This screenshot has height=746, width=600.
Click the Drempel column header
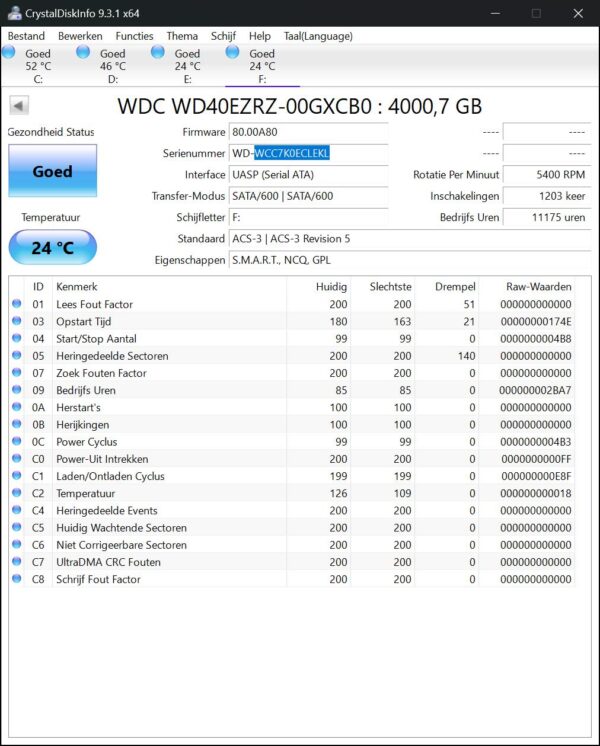tap(455, 286)
